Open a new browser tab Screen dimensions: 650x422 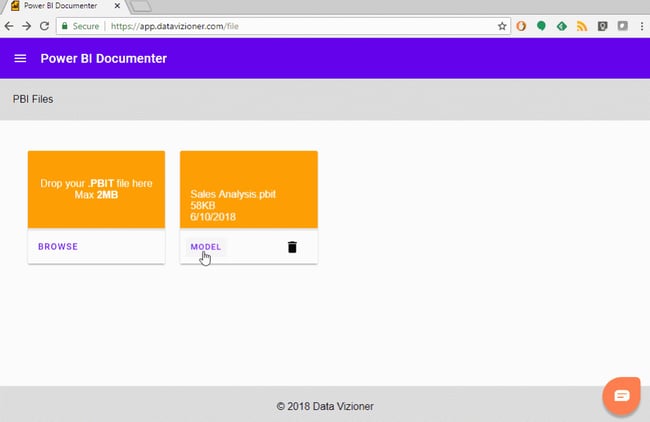click(x=141, y=6)
